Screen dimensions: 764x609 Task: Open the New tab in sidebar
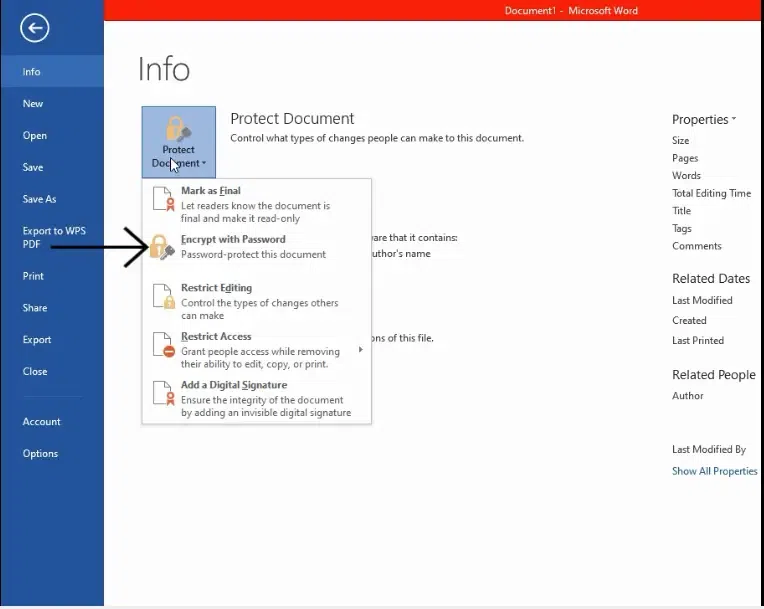[52, 104]
